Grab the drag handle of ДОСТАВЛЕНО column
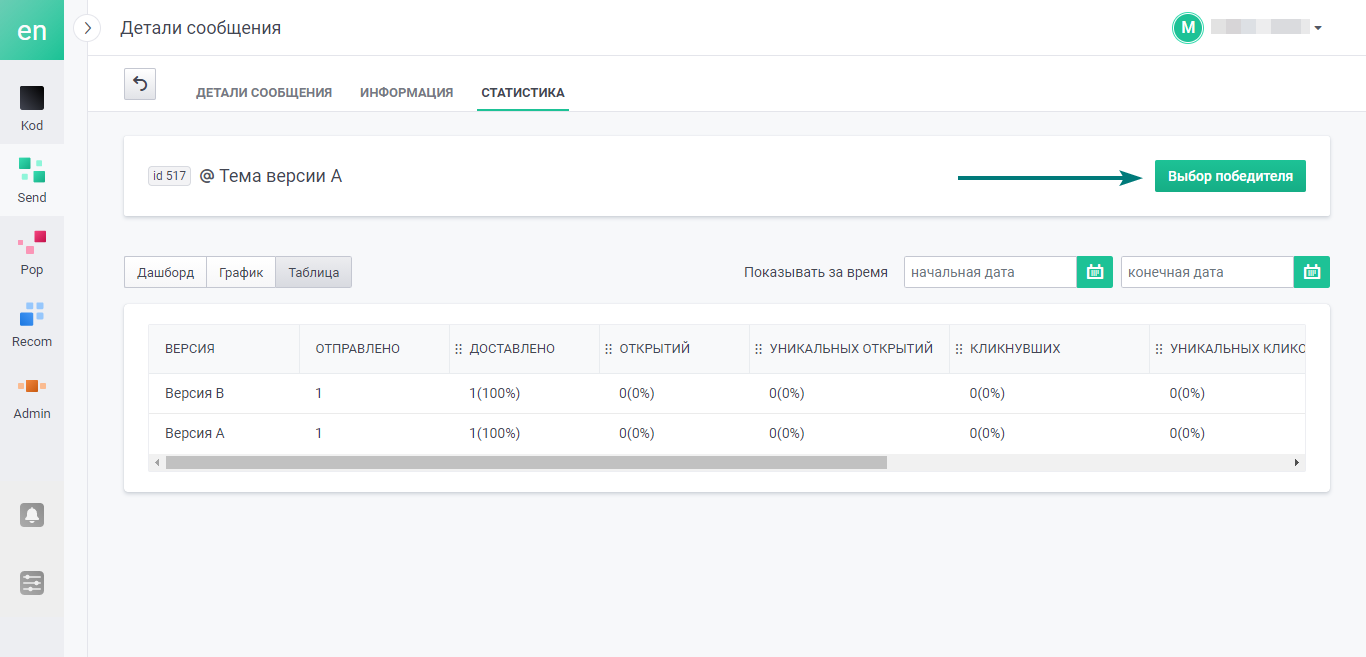 point(458,349)
